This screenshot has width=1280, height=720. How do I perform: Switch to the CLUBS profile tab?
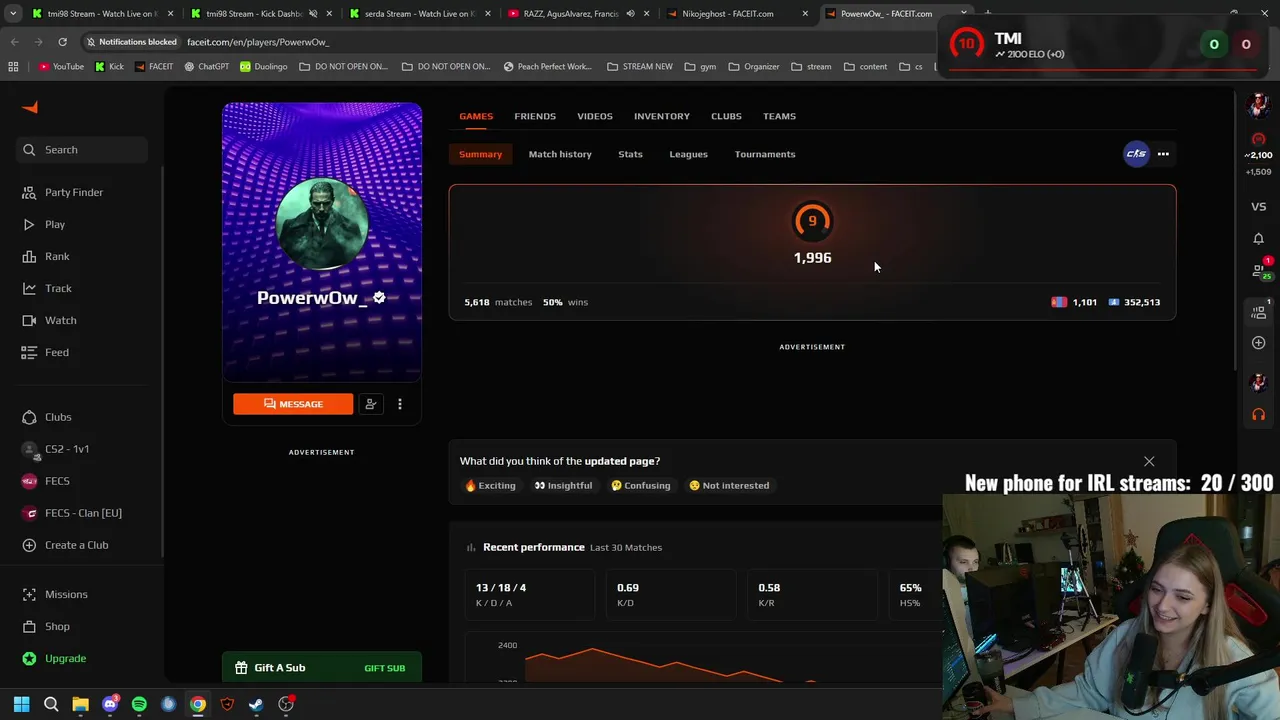point(726,116)
